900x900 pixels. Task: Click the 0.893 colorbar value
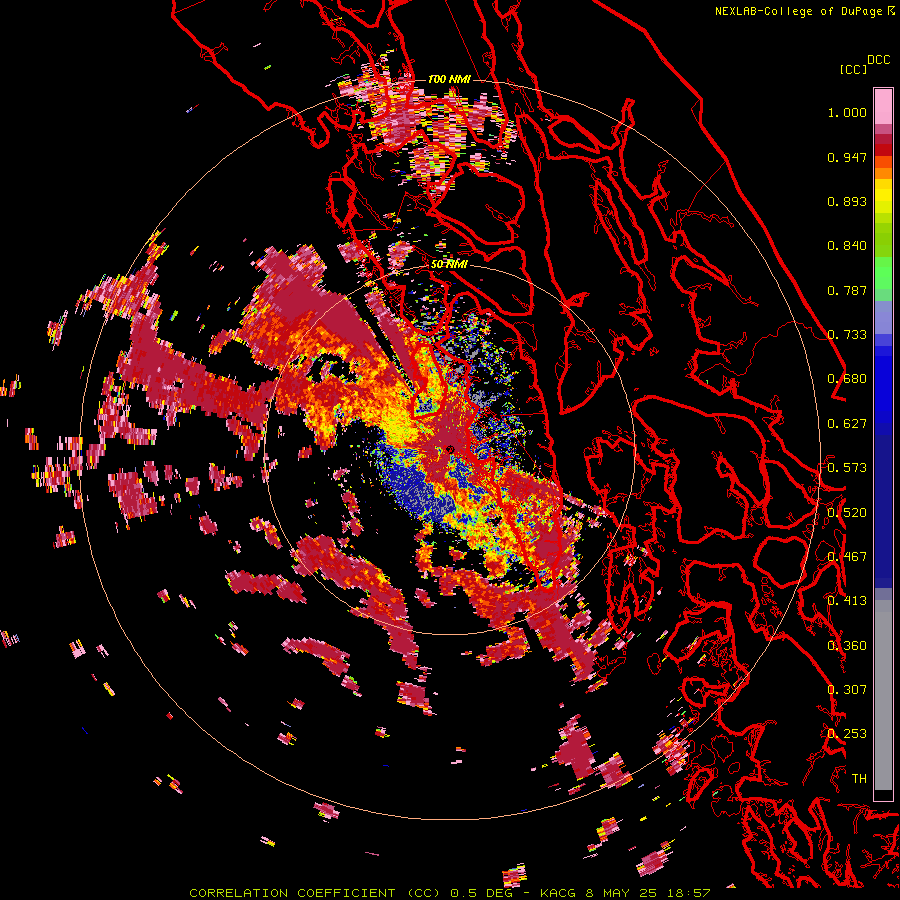tap(847, 201)
